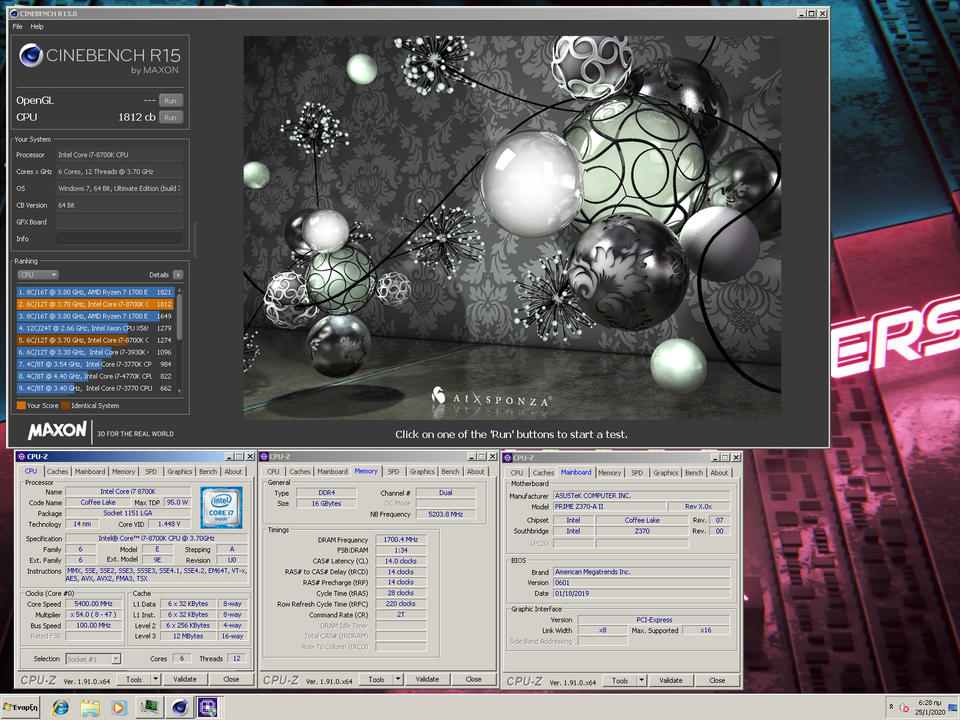Run the CPU benchmark test
Viewport: 960px width, 720px height.
(171, 117)
